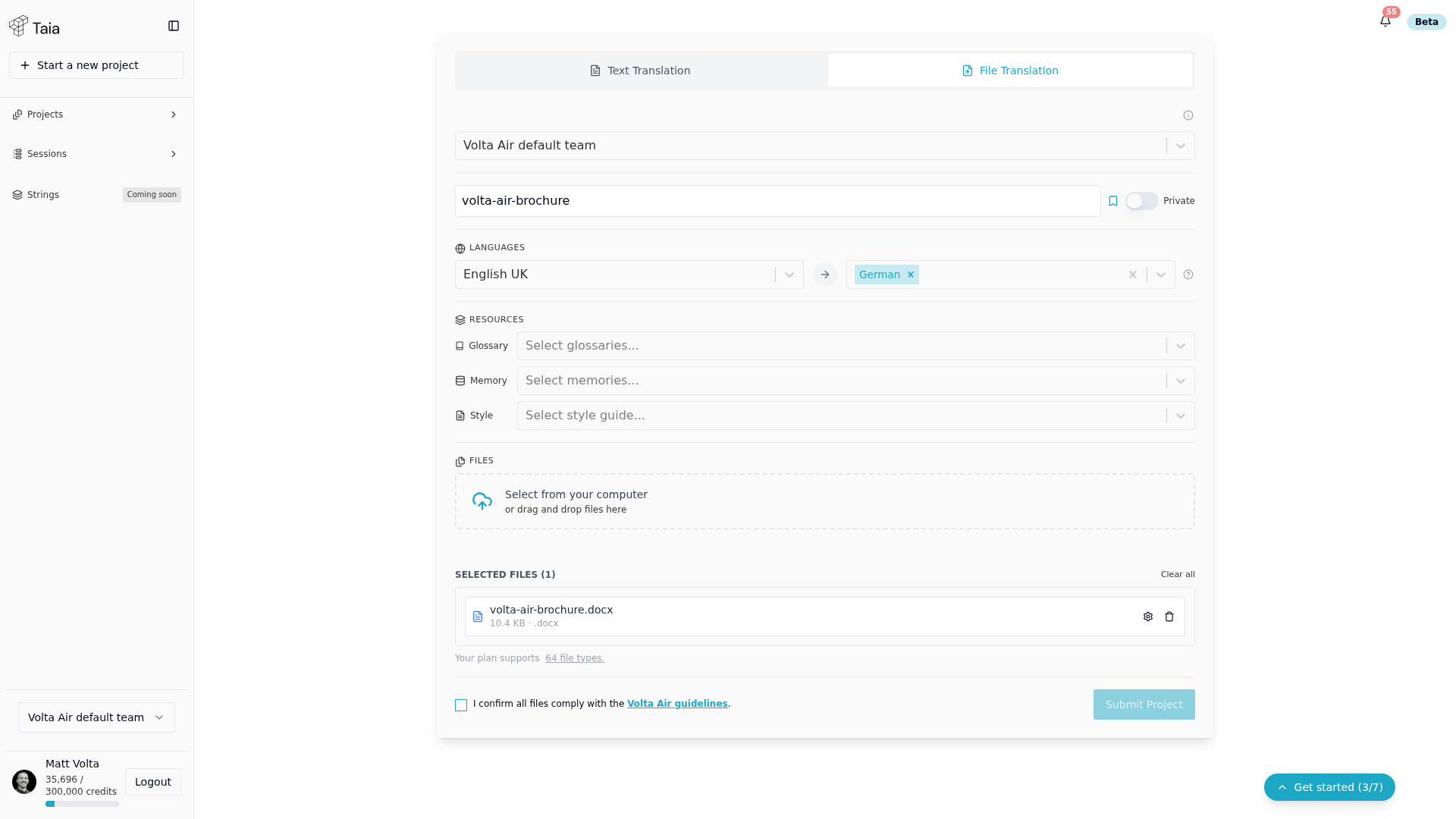
Task: Select the File Translation tab
Action: [1010, 71]
